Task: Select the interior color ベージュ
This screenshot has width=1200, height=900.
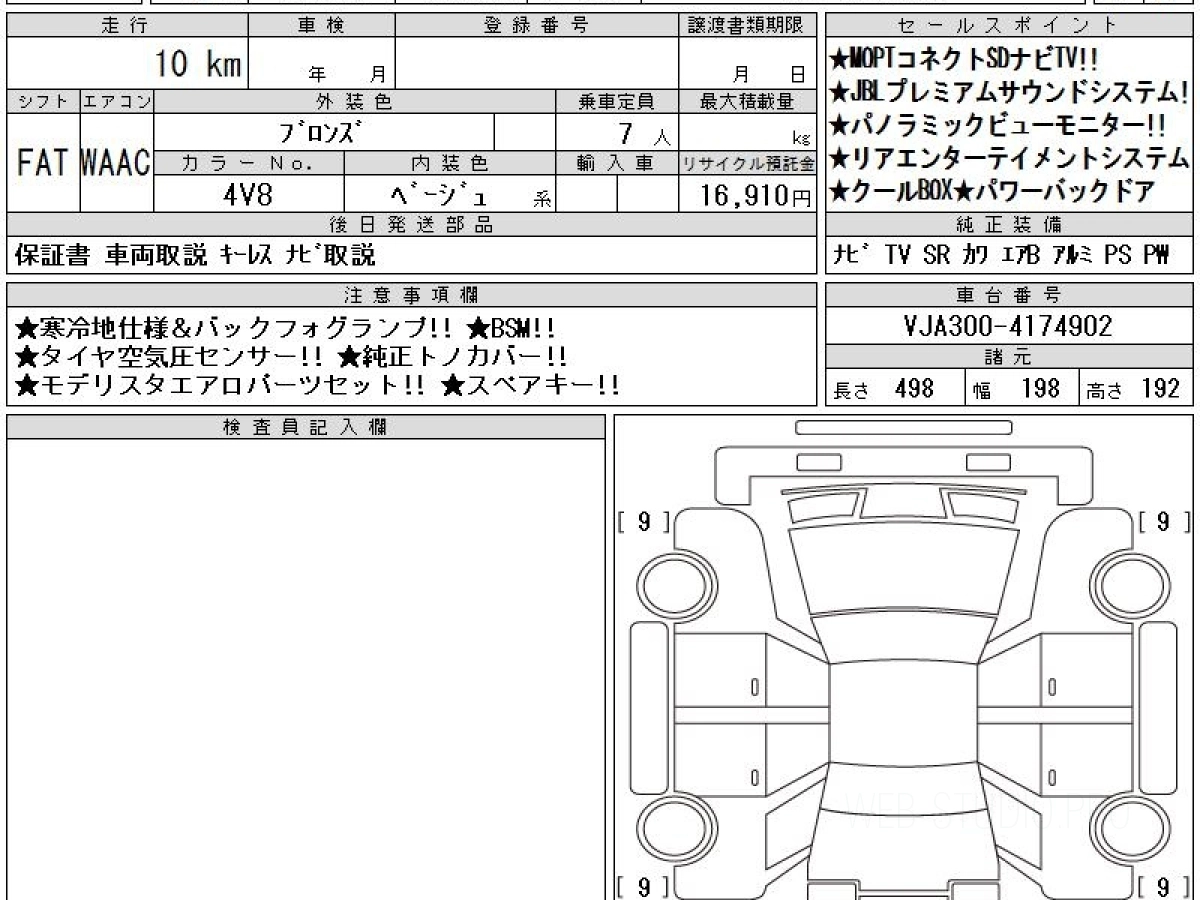Action: (438, 195)
